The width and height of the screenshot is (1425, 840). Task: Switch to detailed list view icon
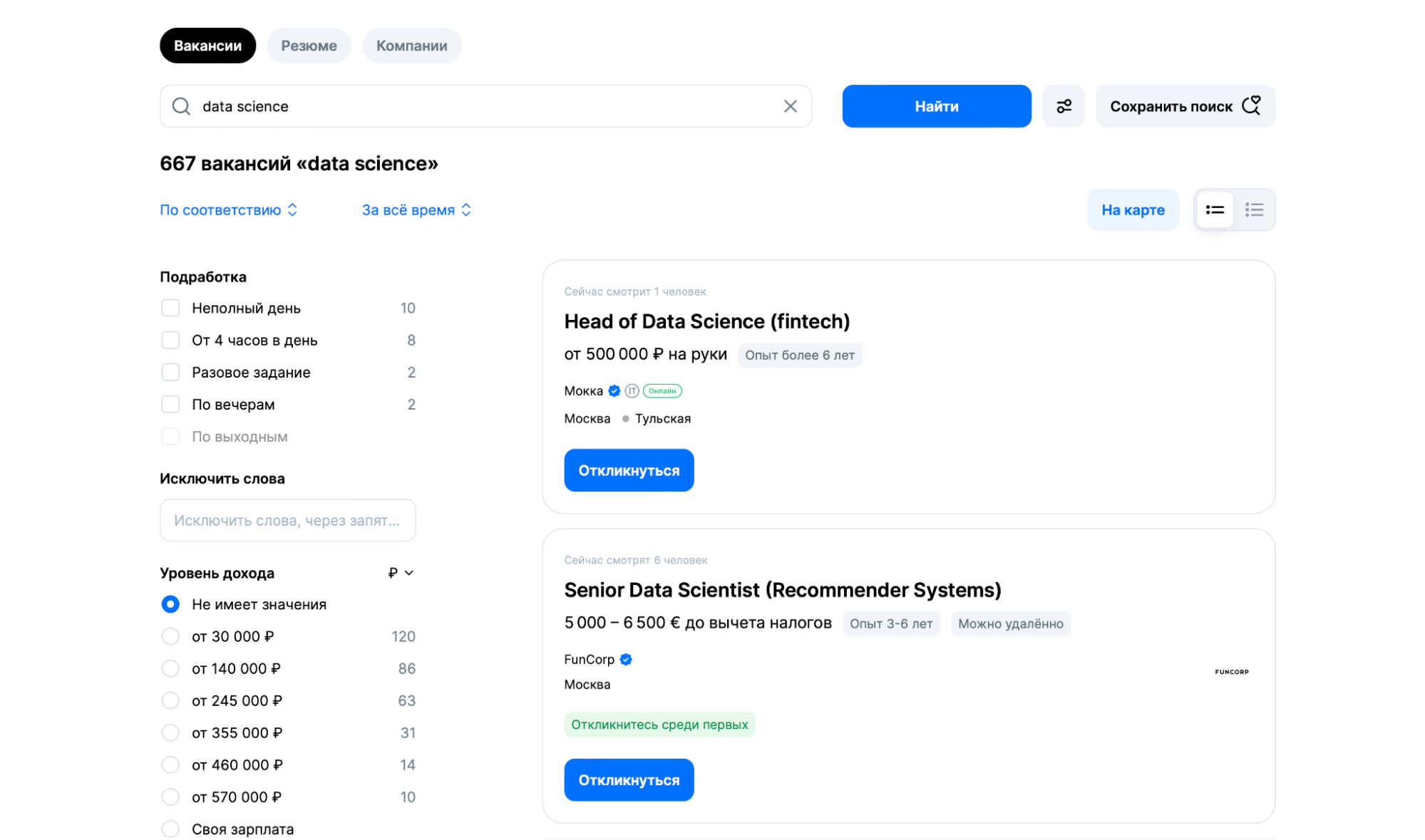[x=1215, y=209]
